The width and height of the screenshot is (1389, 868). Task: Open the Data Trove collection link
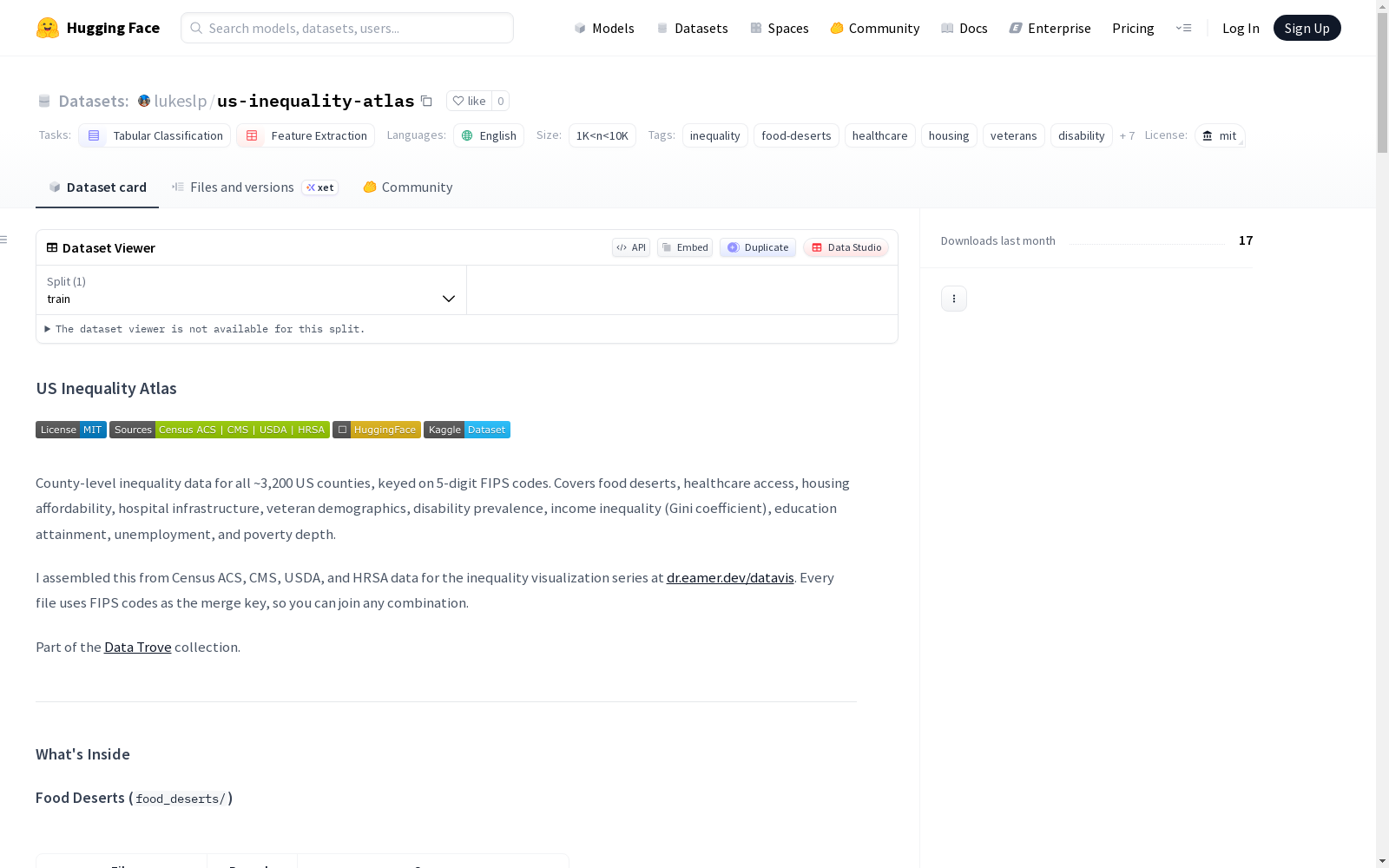(138, 647)
